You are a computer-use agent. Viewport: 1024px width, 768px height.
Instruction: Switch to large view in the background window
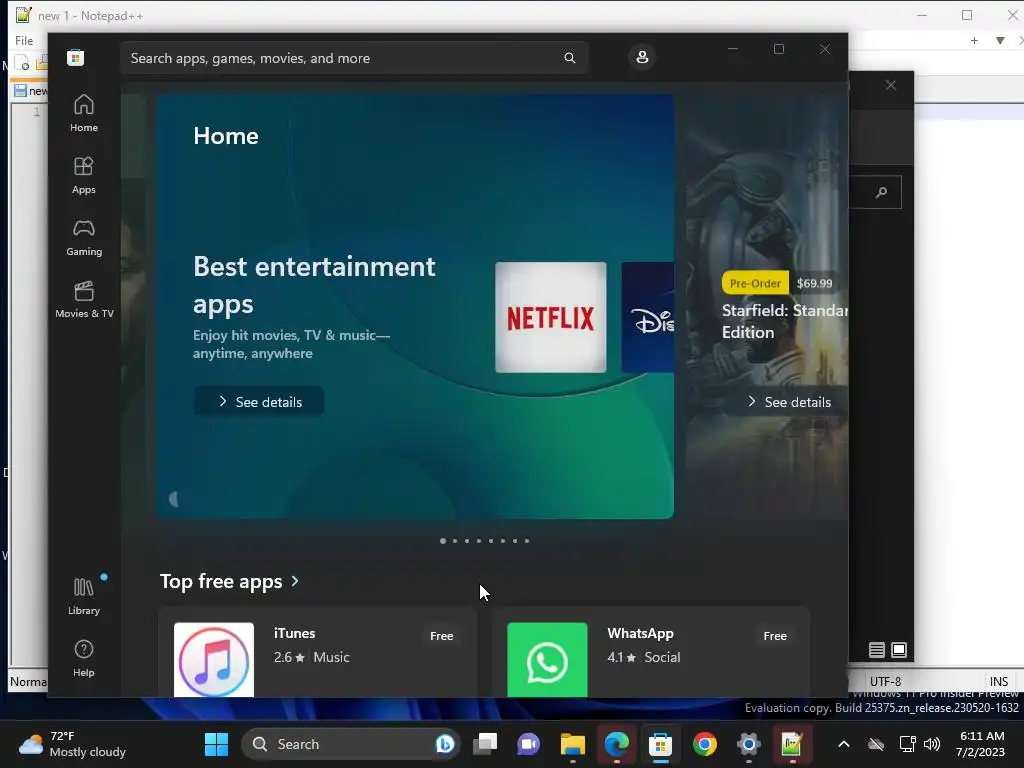(899, 650)
